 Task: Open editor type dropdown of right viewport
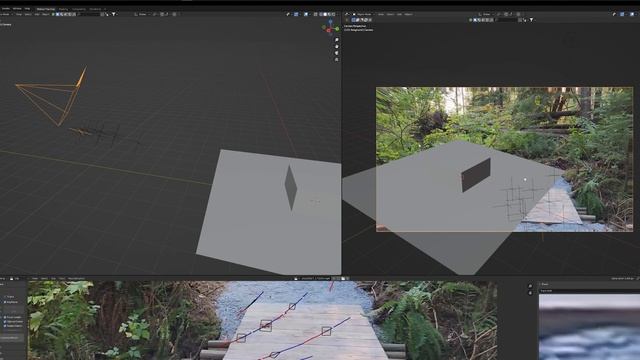click(x=347, y=14)
